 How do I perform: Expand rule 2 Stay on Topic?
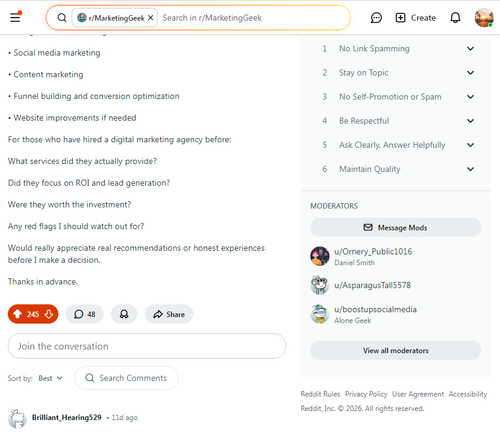pyautogui.click(x=397, y=73)
